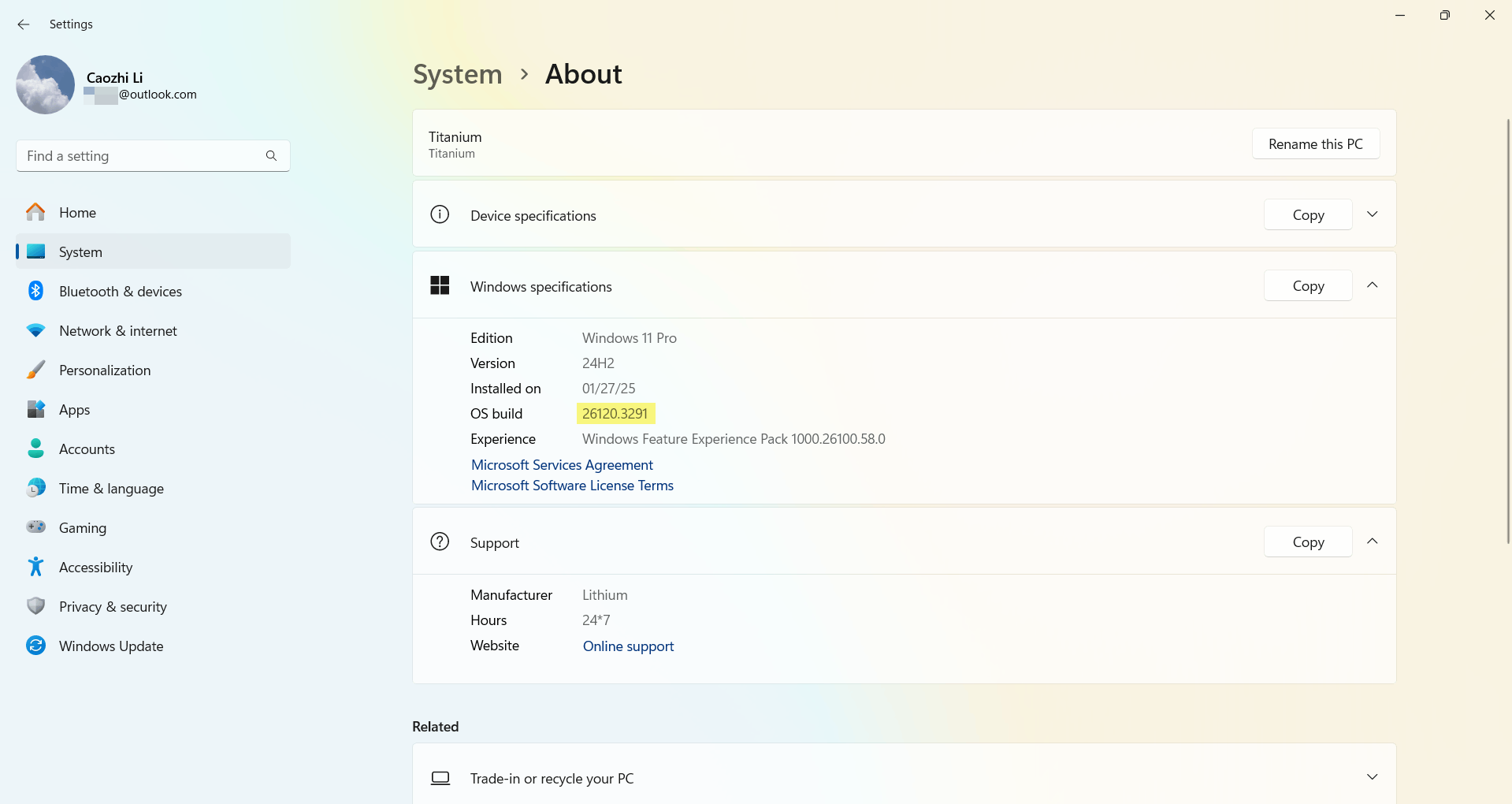This screenshot has height=804, width=1512.
Task: Click the Apps icon in sidebar
Action: pos(35,409)
